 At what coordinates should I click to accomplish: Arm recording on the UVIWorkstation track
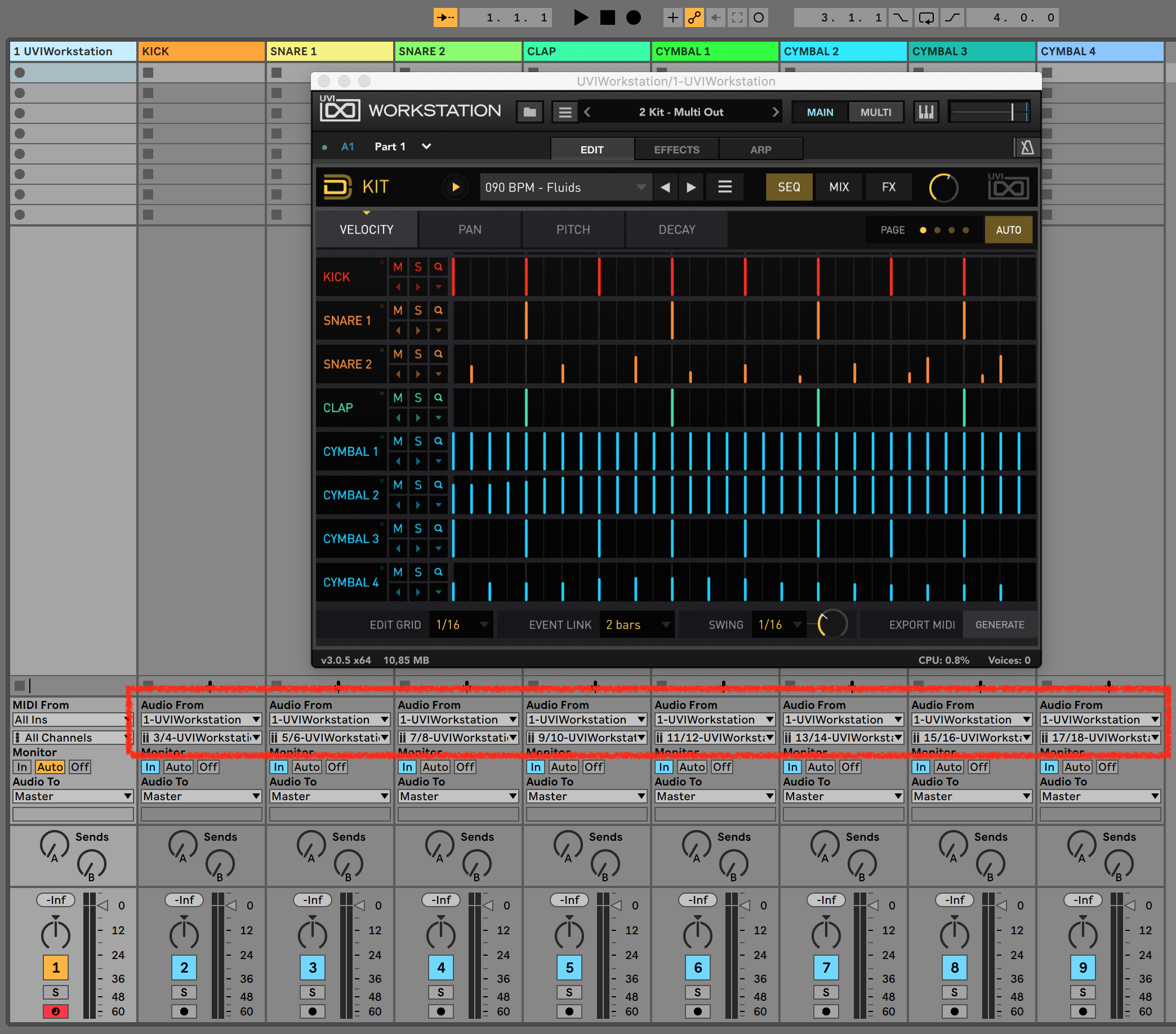56,1011
